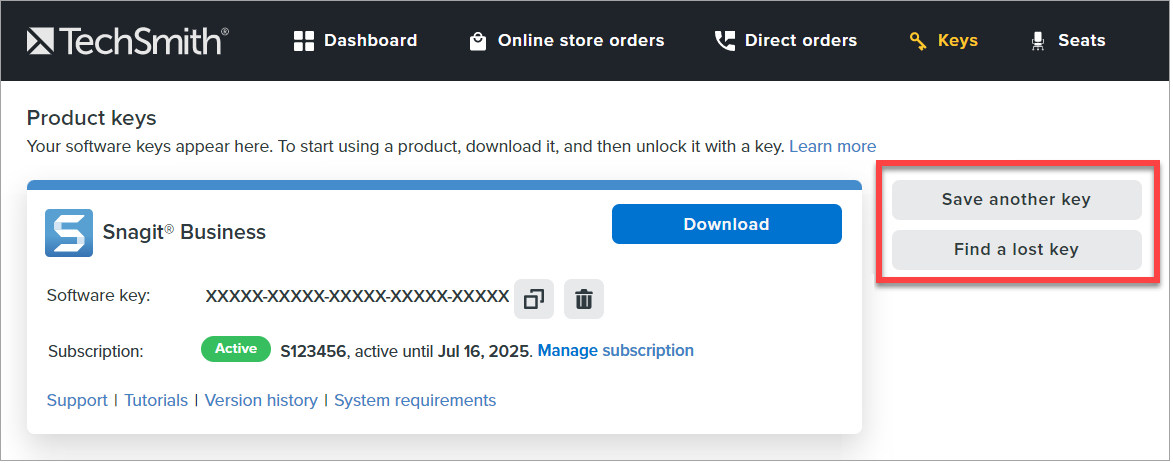Copy the software key to clipboard
Viewport: 1173px width, 463px height.
tap(534, 299)
